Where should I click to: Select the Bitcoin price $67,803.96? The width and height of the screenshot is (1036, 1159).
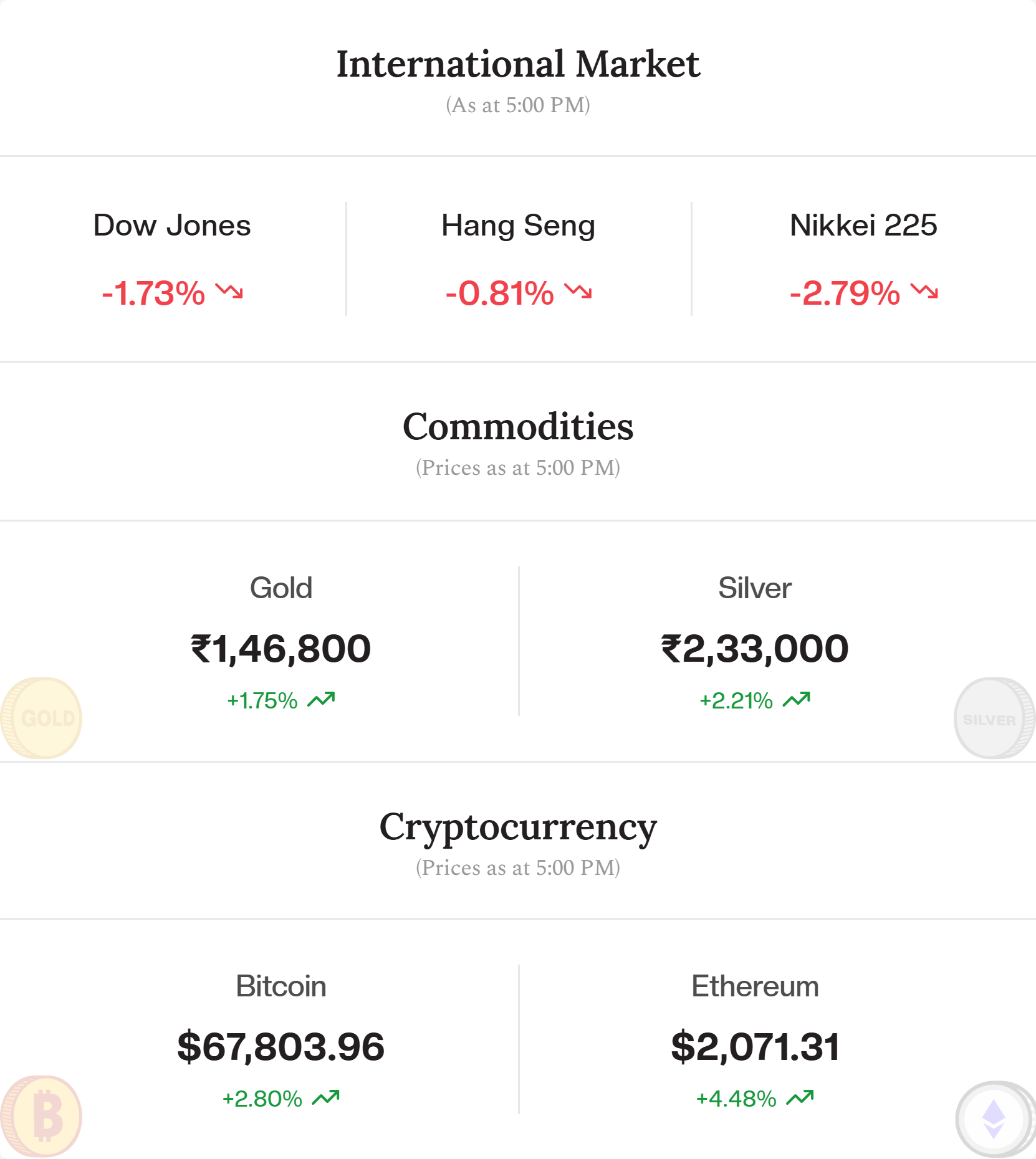click(281, 1046)
